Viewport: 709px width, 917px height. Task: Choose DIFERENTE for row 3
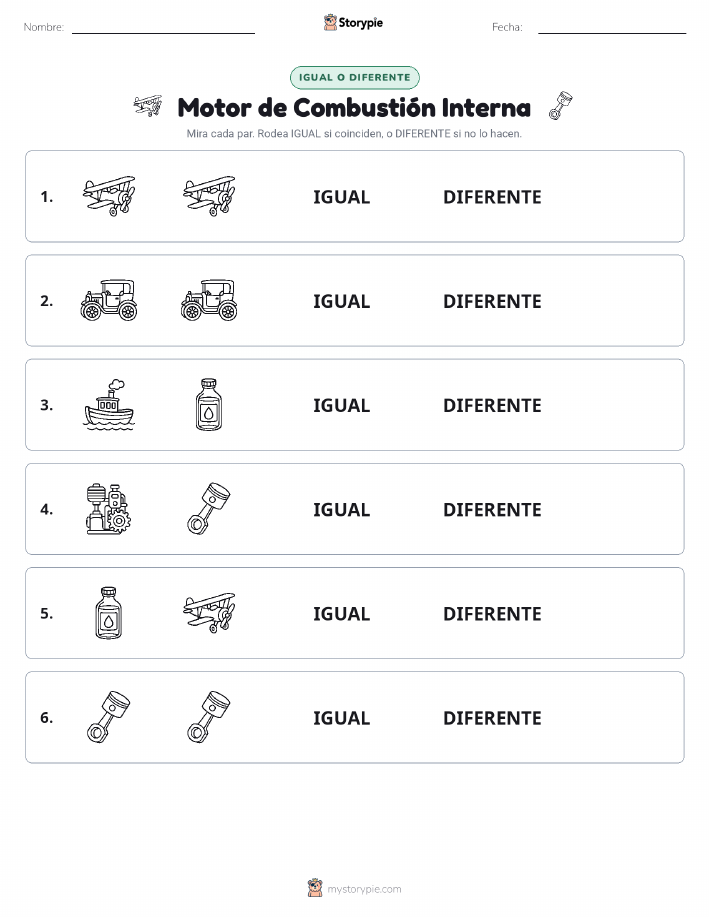click(x=492, y=405)
